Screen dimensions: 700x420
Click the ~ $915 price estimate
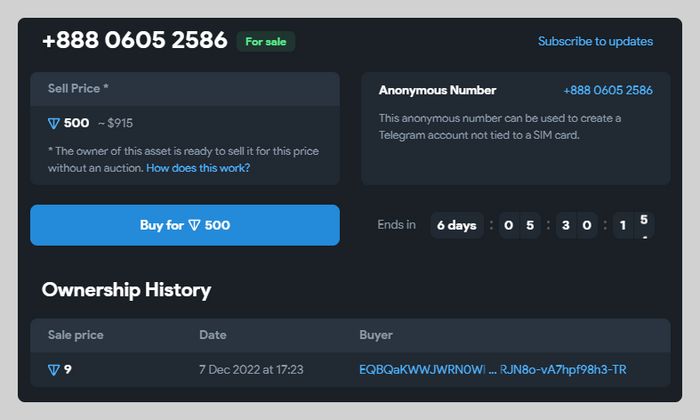click(115, 123)
